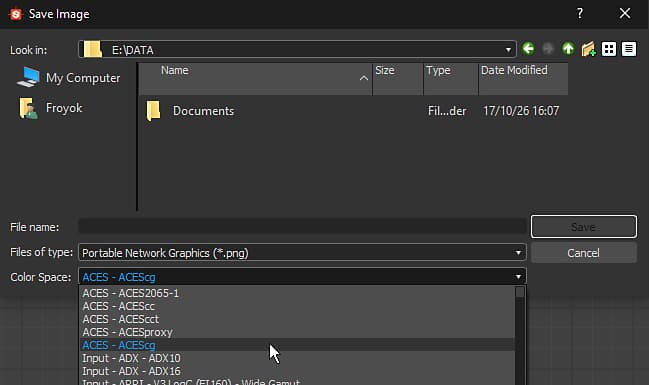Click the color space list scrollbar
This screenshot has height=385, width=649.
point(520,335)
